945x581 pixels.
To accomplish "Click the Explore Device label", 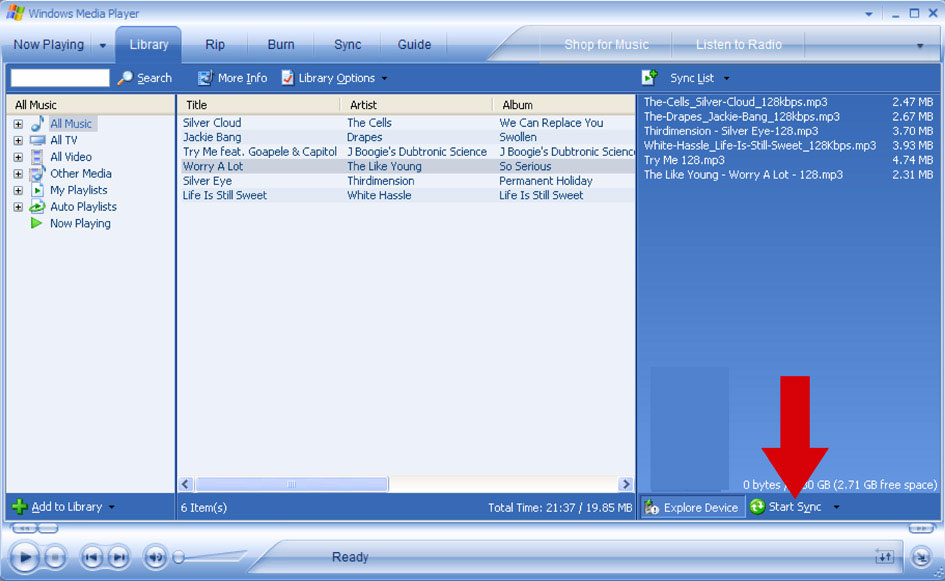I will (700, 507).
